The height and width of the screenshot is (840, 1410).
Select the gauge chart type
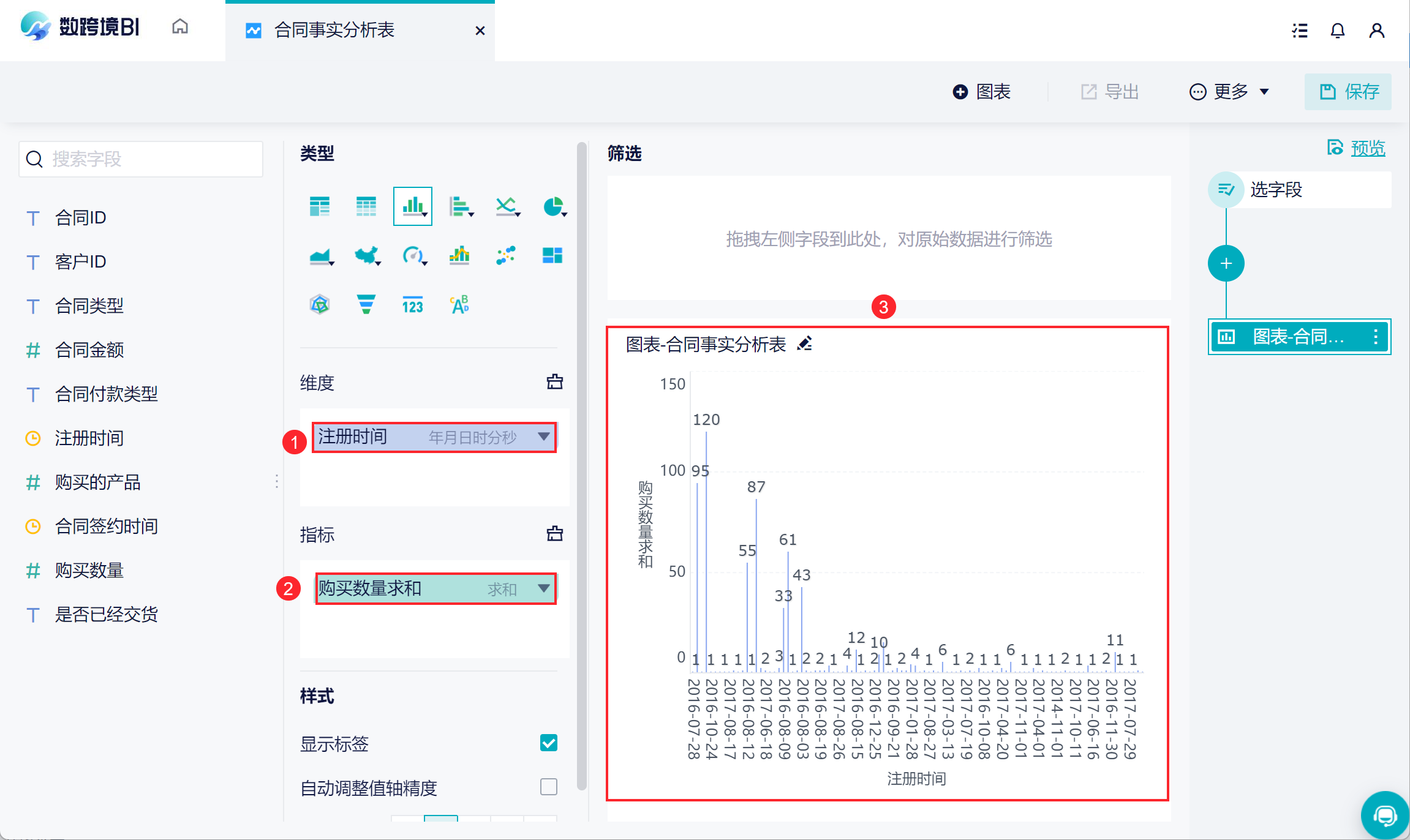click(x=414, y=255)
